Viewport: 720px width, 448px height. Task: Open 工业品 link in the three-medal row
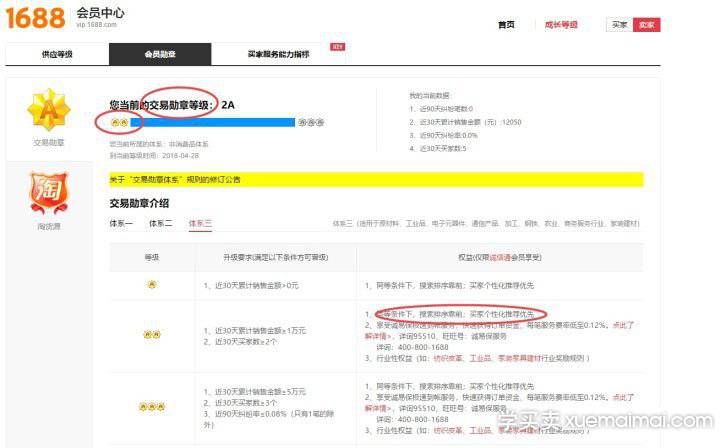pyautogui.click(x=480, y=430)
